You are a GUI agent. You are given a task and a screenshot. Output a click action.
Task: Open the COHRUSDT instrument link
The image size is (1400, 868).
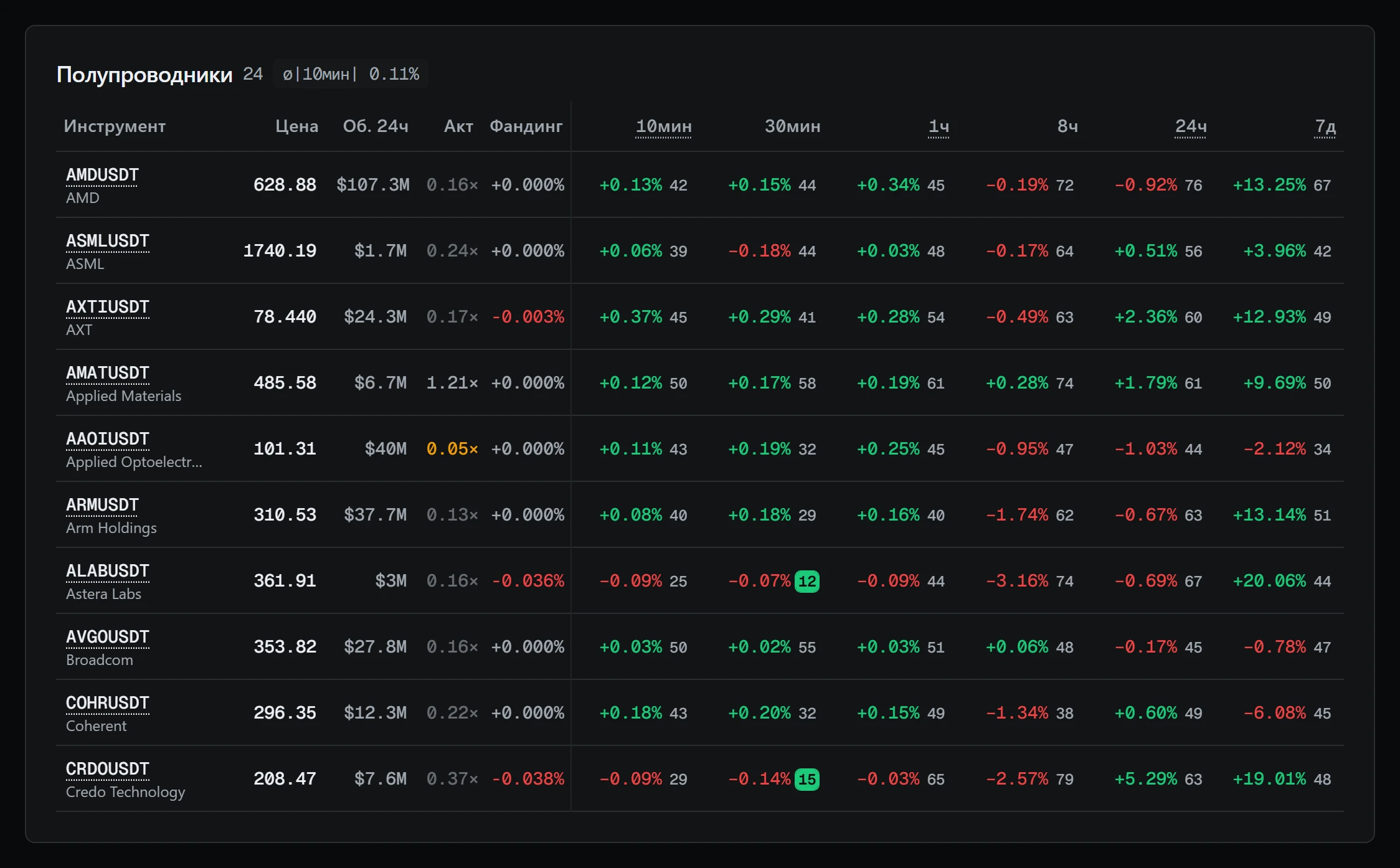tap(108, 703)
